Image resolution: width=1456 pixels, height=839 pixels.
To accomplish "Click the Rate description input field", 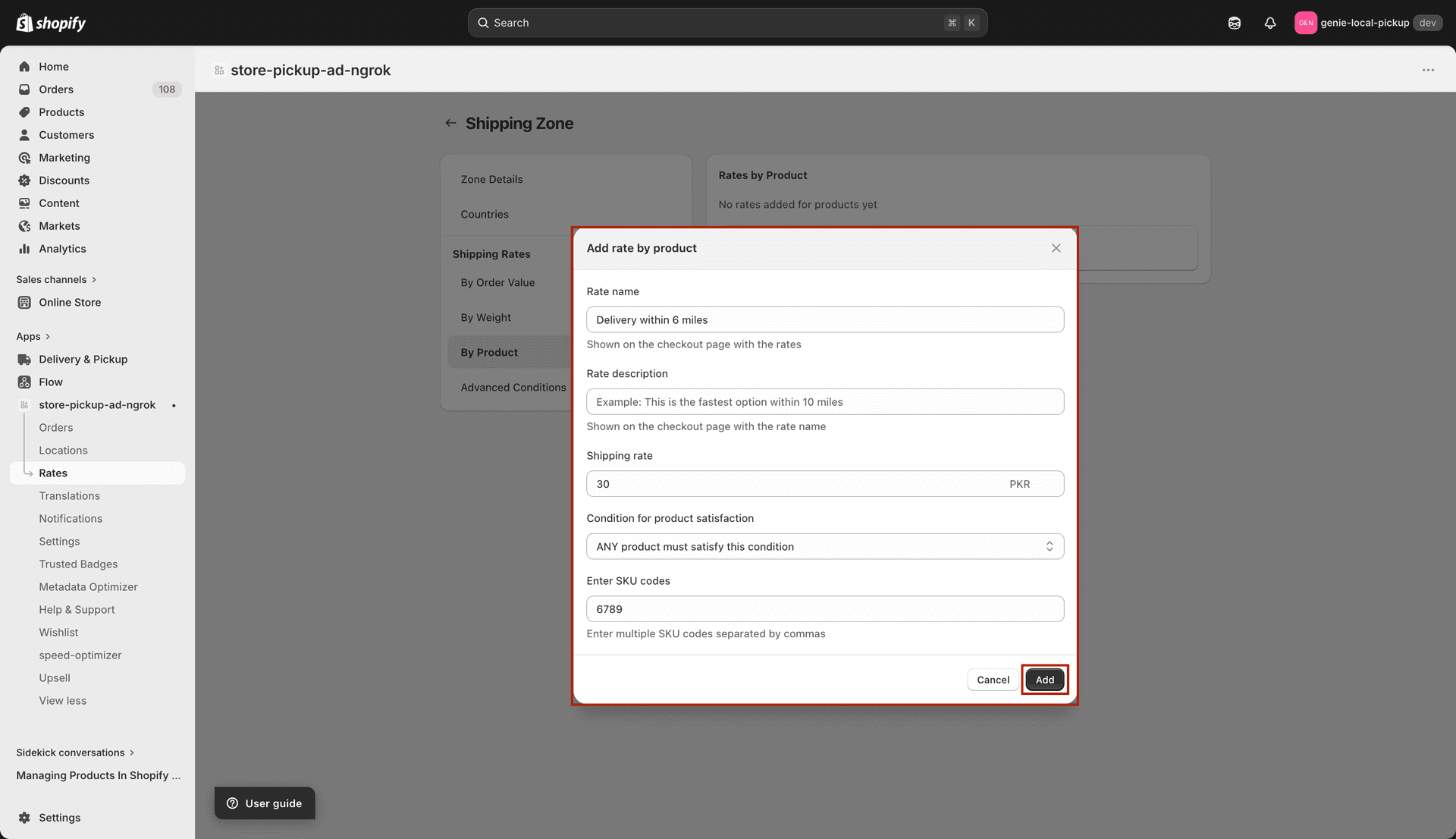I will point(825,401).
